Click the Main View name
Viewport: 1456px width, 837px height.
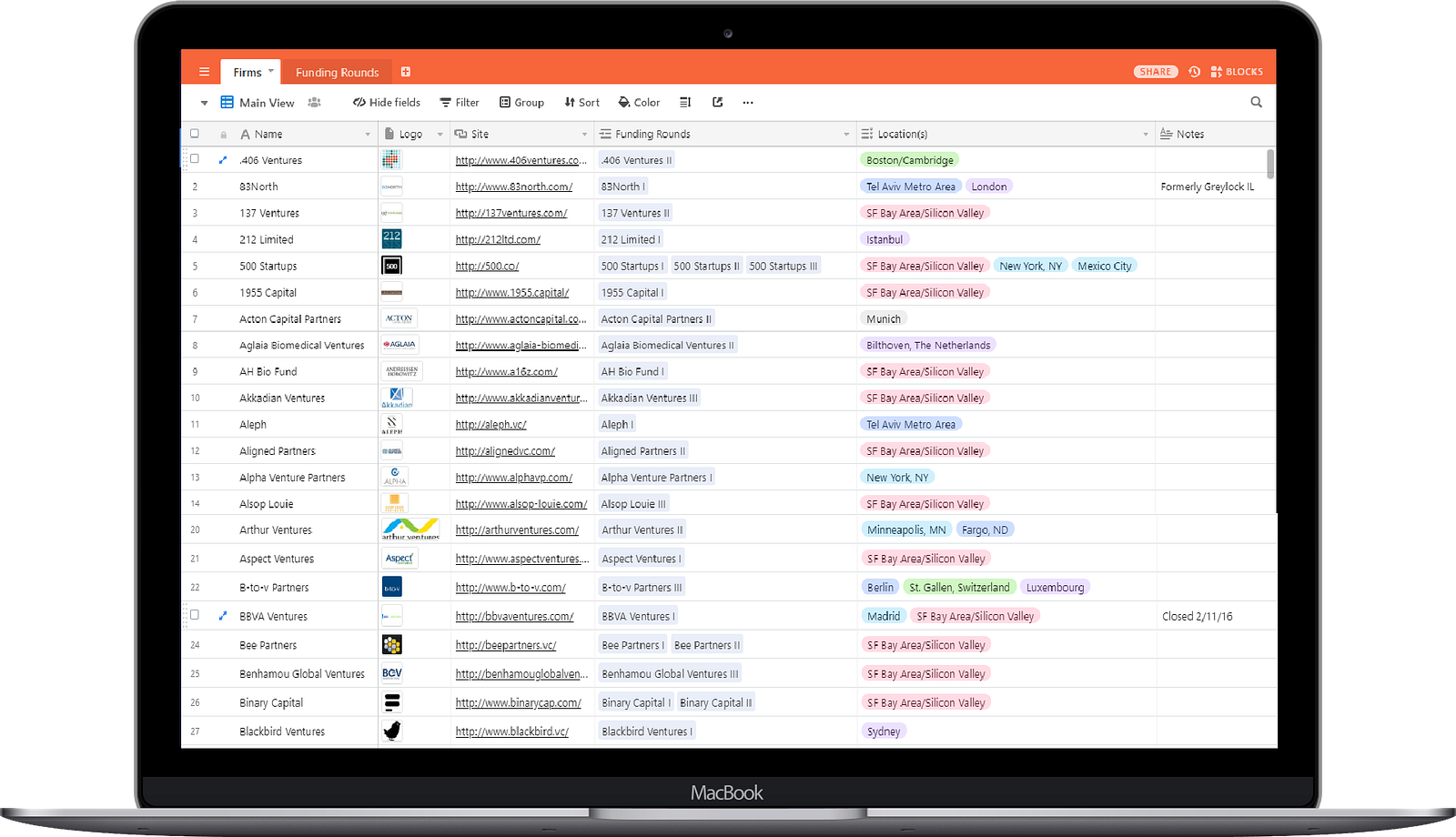pos(267,103)
